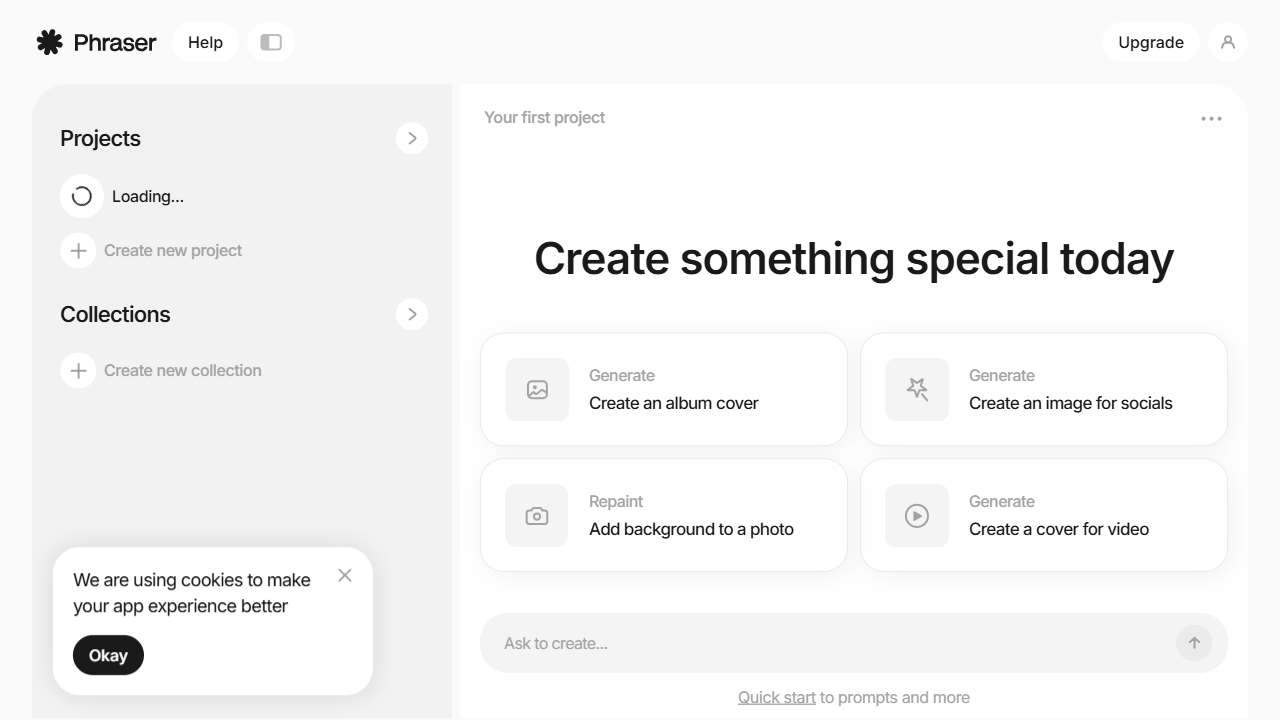This screenshot has width=1280, height=720.
Task: Expand the Projects section chevron
Action: [x=412, y=138]
